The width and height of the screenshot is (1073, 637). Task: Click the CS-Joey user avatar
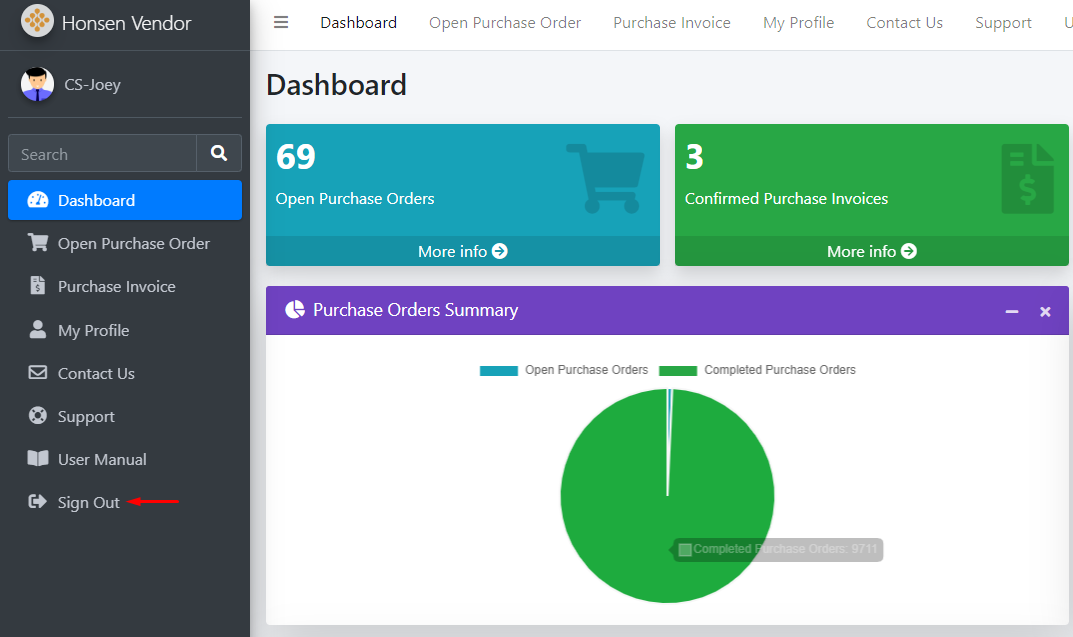37,85
